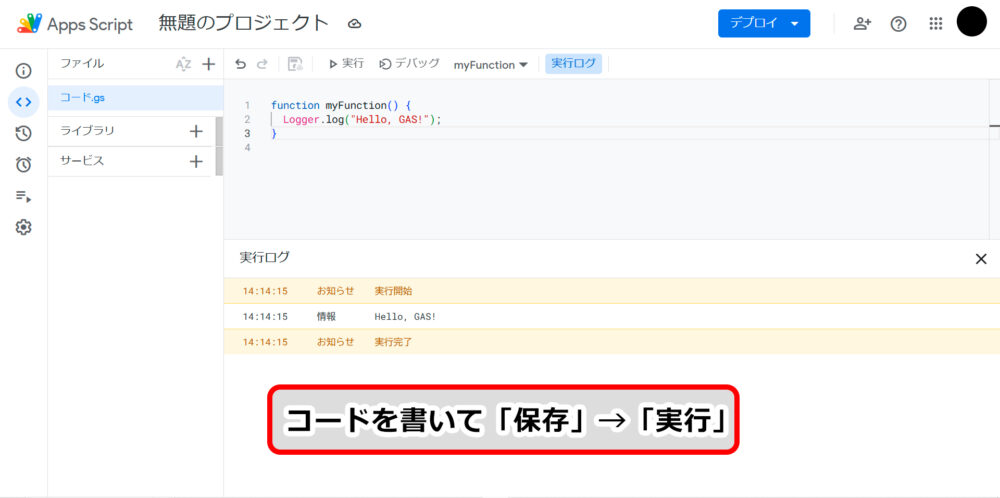The image size is (1000, 498).
Task: Open Project Settings gear icon
Action: click(24, 227)
